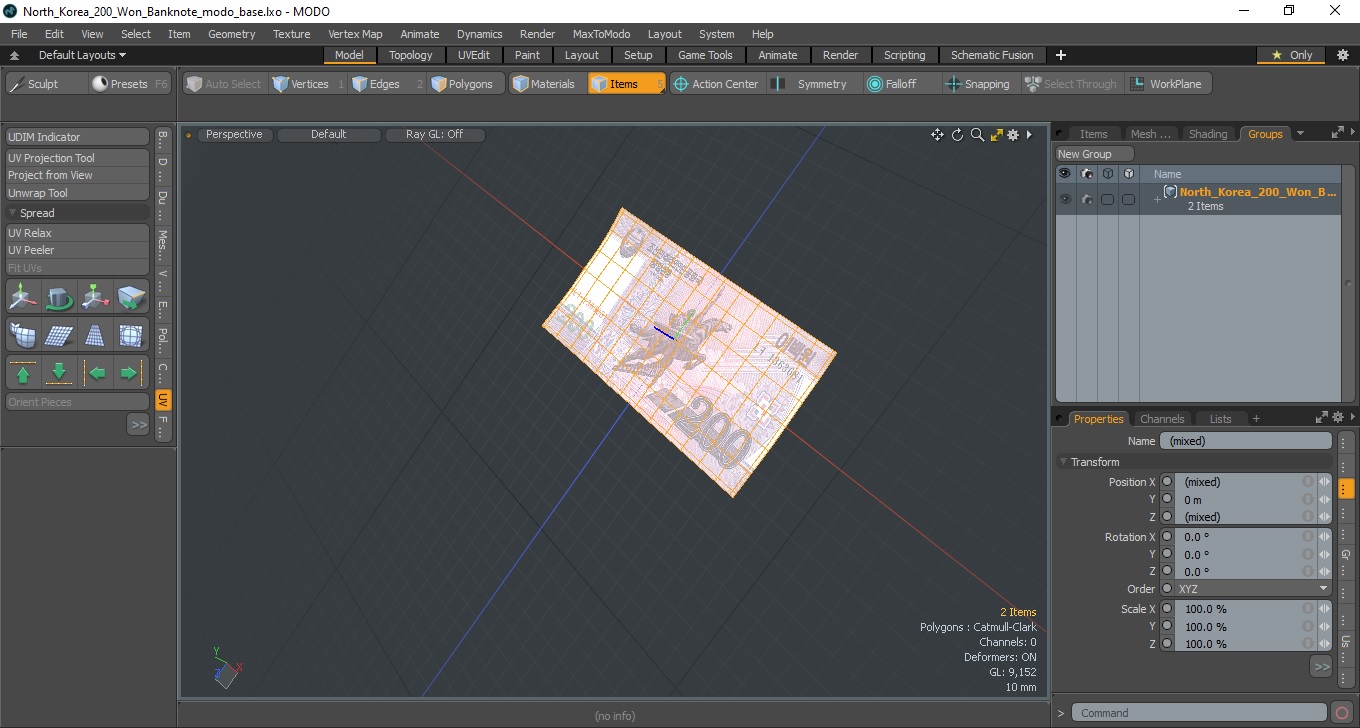Click the New Group button
1360x728 pixels.
click(1095, 154)
